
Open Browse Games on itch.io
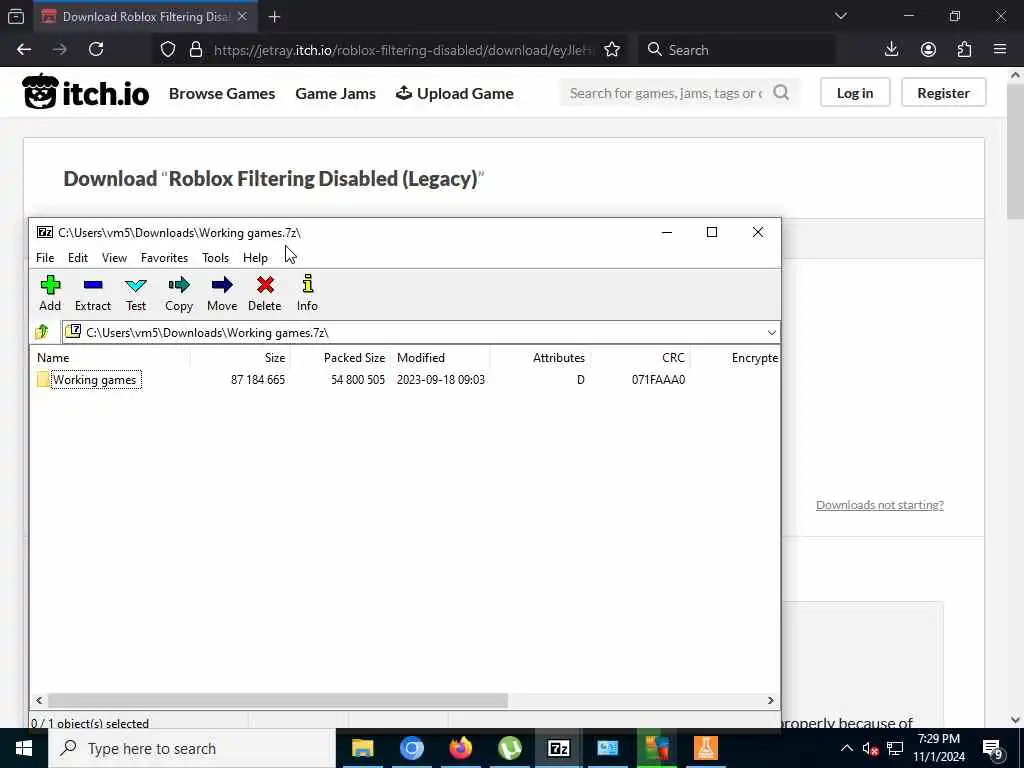coord(222,93)
